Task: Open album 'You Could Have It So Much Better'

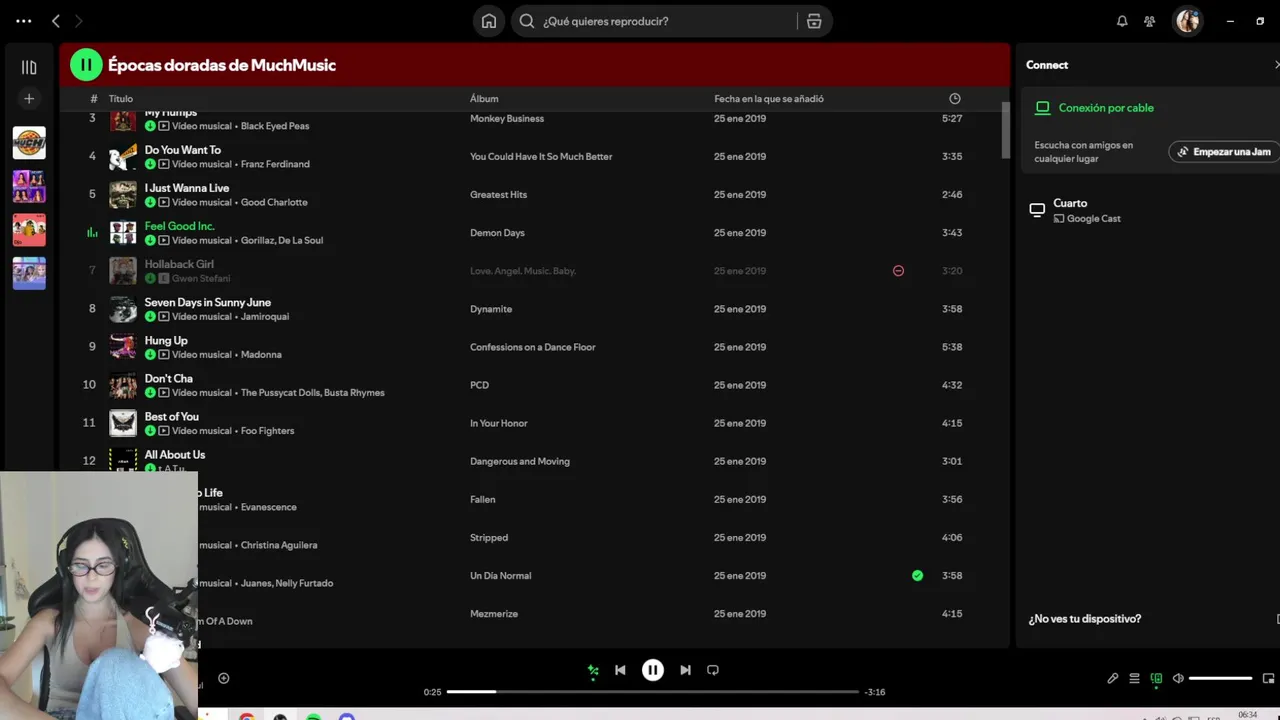Action: (x=541, y=157)
